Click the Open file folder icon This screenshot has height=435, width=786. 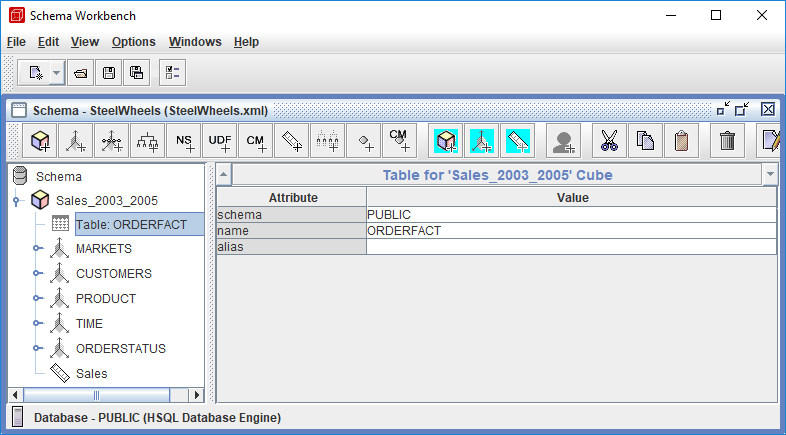click(x=80, y=73)
